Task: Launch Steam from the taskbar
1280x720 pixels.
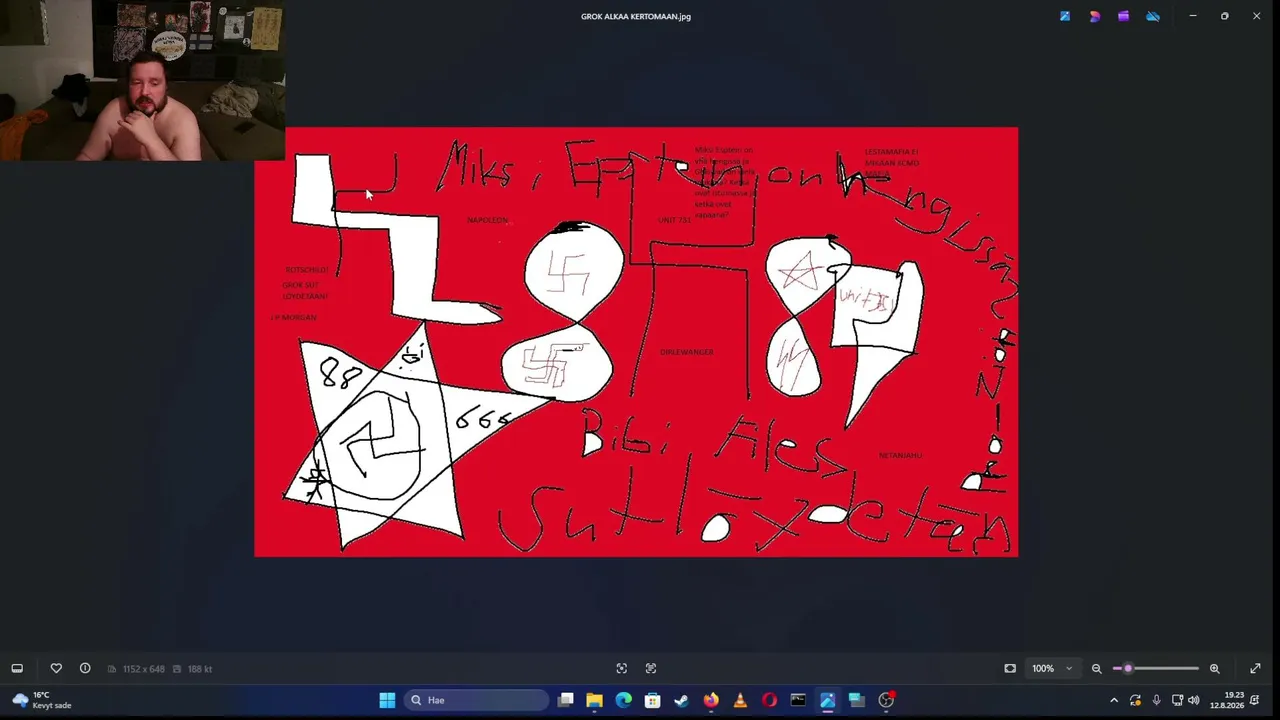Action: [682, 700]
